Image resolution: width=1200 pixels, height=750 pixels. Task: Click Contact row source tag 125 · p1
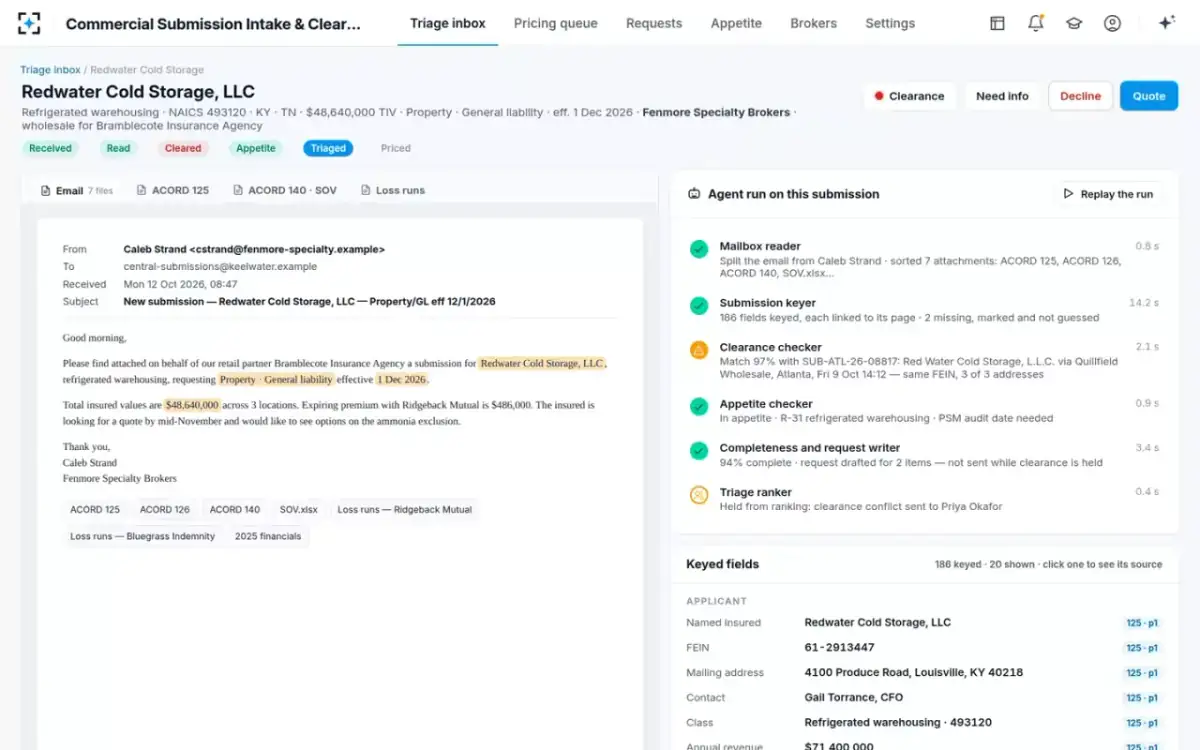(x=1141, y=698)
